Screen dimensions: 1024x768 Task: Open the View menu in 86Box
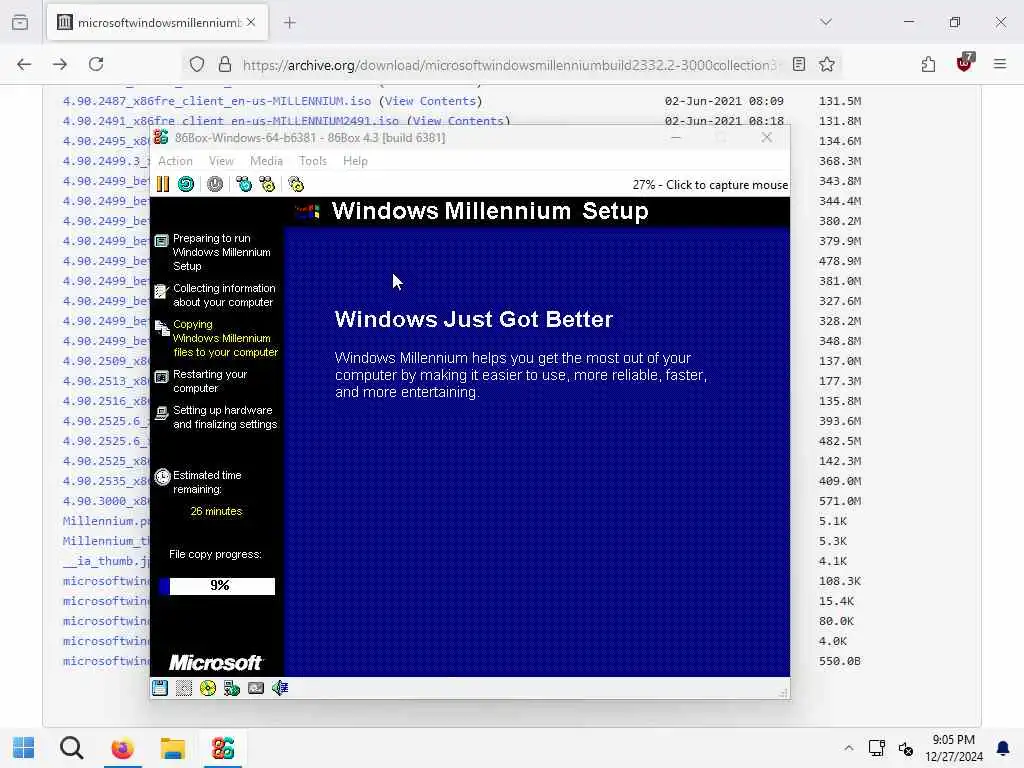tap(221, 161)
